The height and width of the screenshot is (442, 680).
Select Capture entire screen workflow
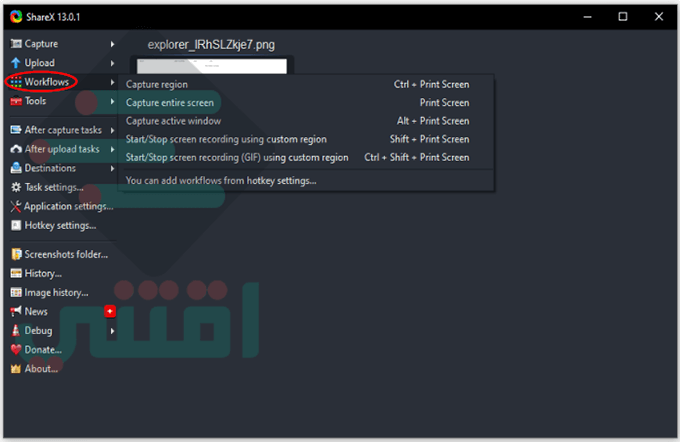point(306,102)
